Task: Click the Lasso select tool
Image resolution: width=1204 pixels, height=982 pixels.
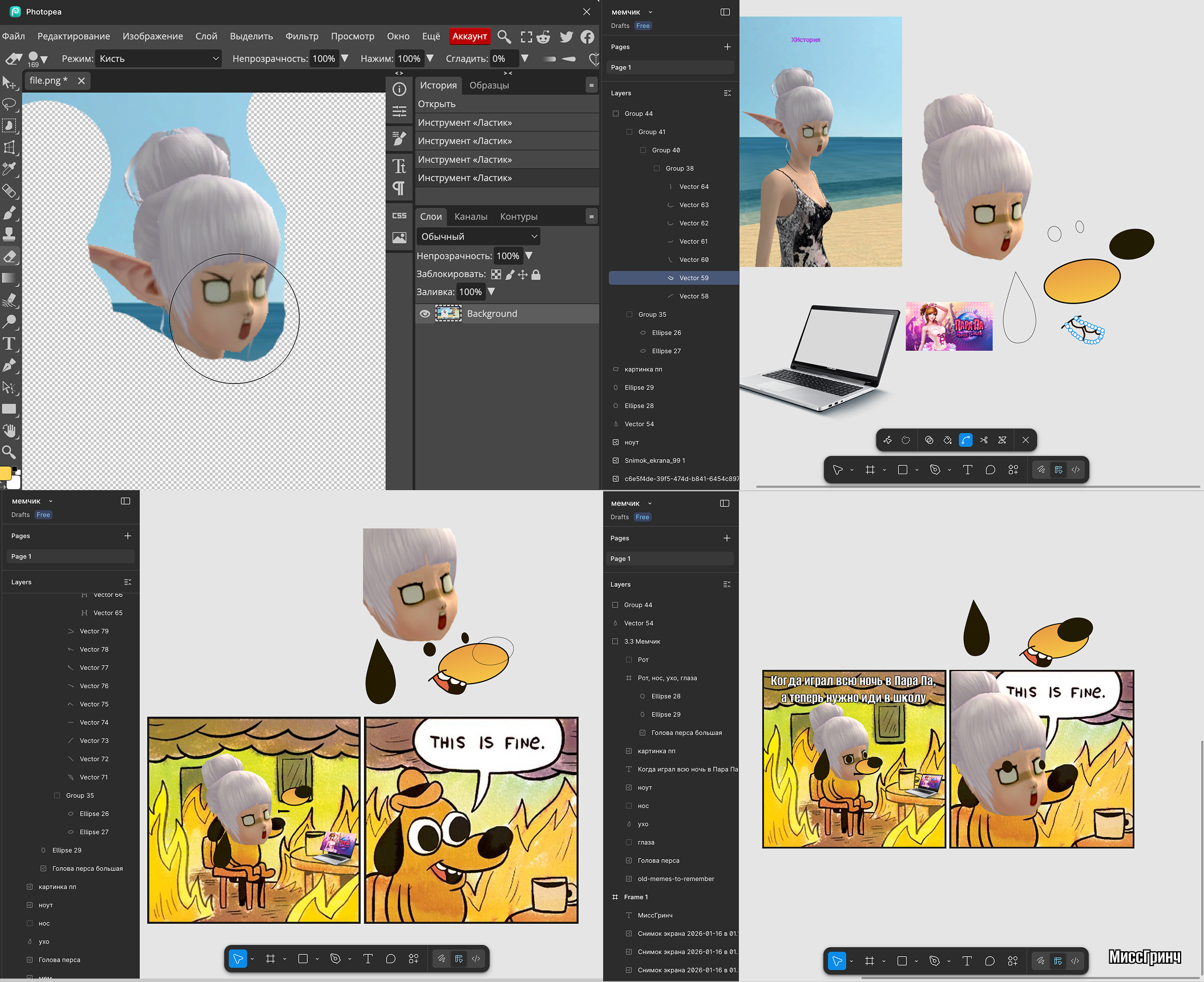Action: pyautogui.click(x=9, y=104)
